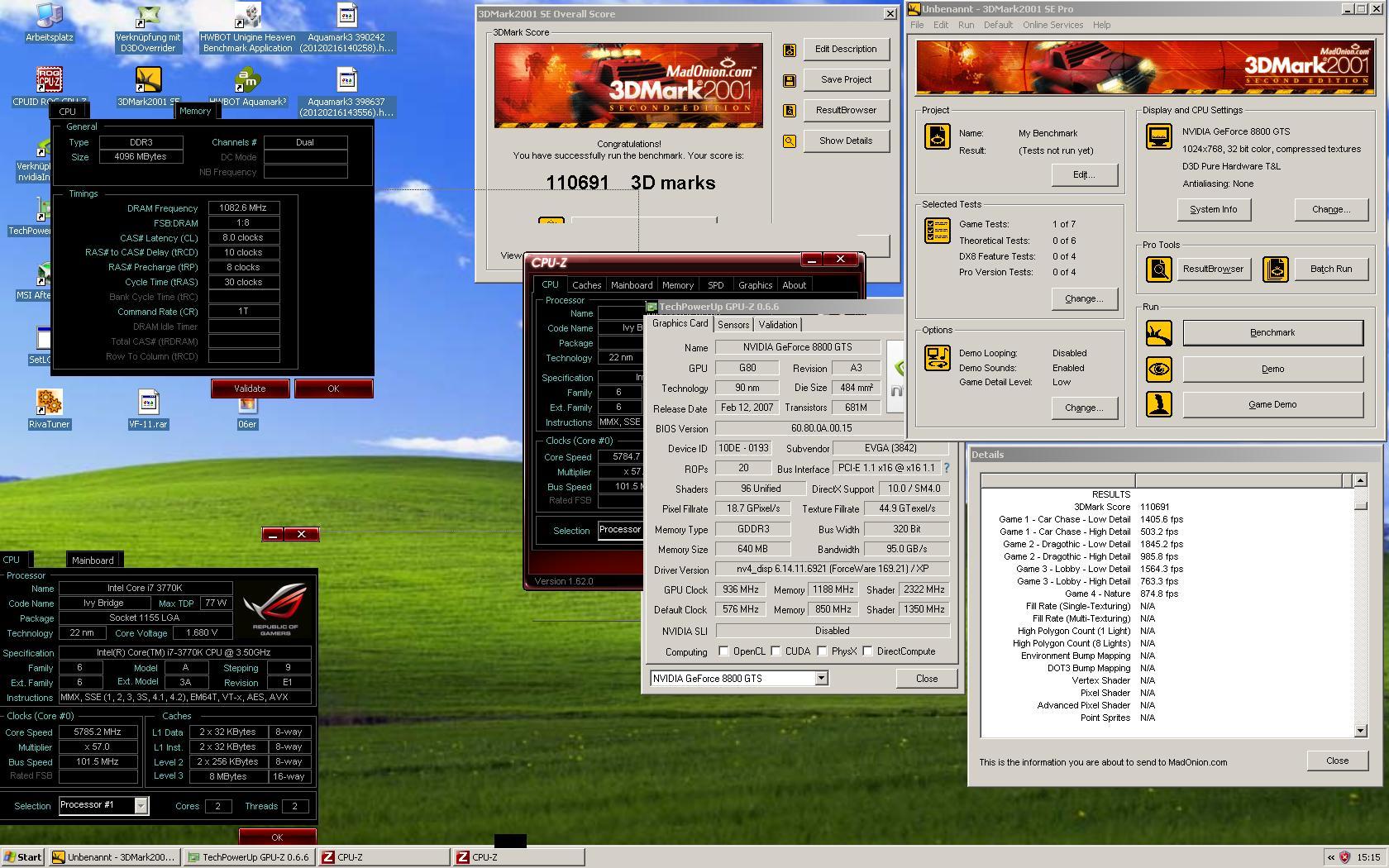Screen dimensions: 1389x868
Task: Click Validate button in memory window
Action: (250, 389)
